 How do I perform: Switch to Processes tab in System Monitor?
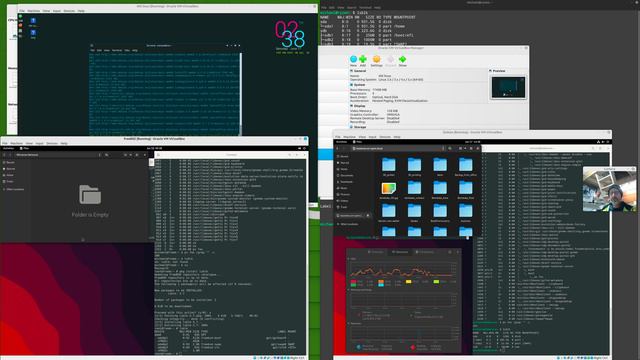(x=376, y=252)
